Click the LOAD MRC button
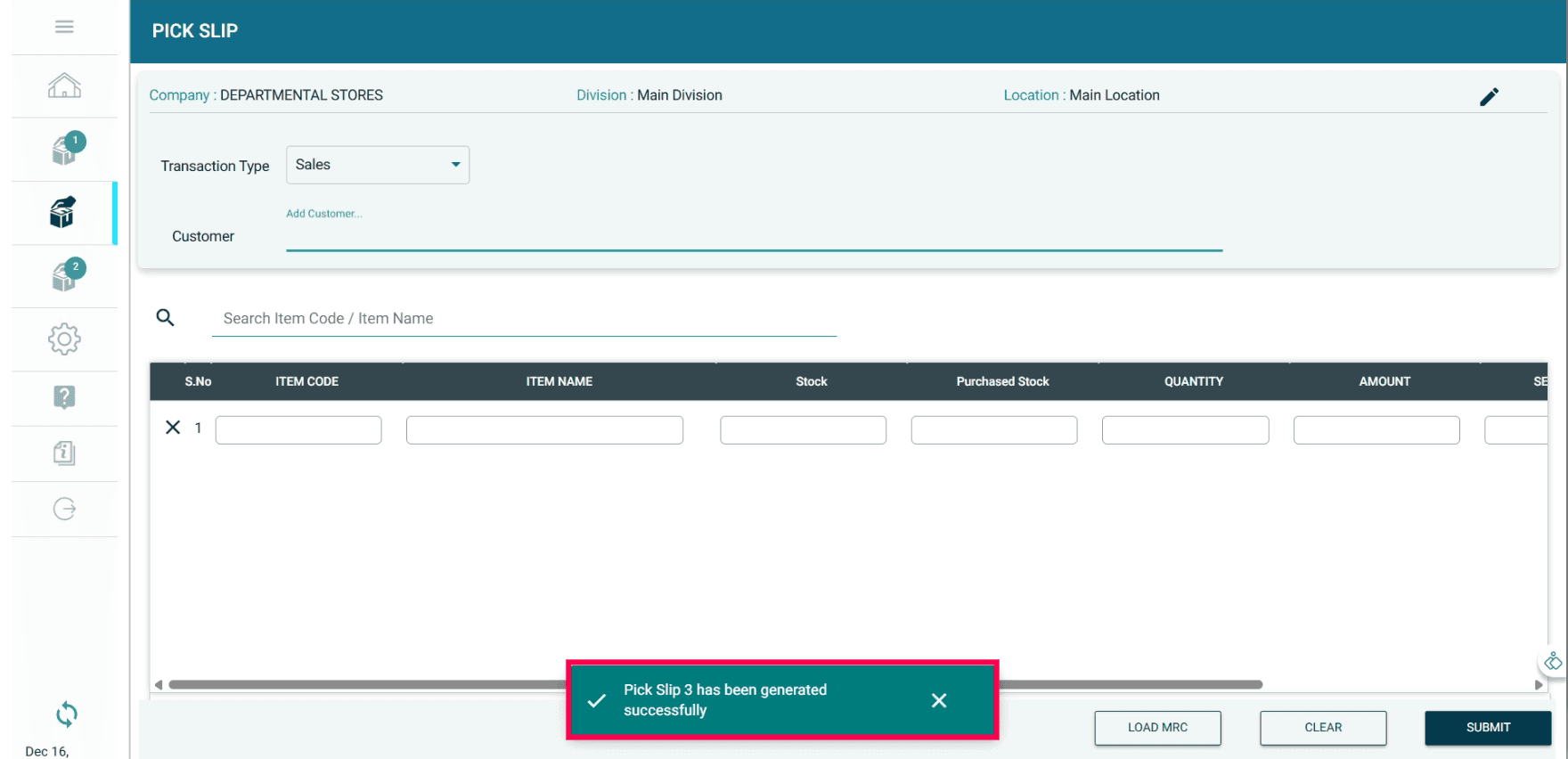The image size is (1568, 759). click(1157, 728)
